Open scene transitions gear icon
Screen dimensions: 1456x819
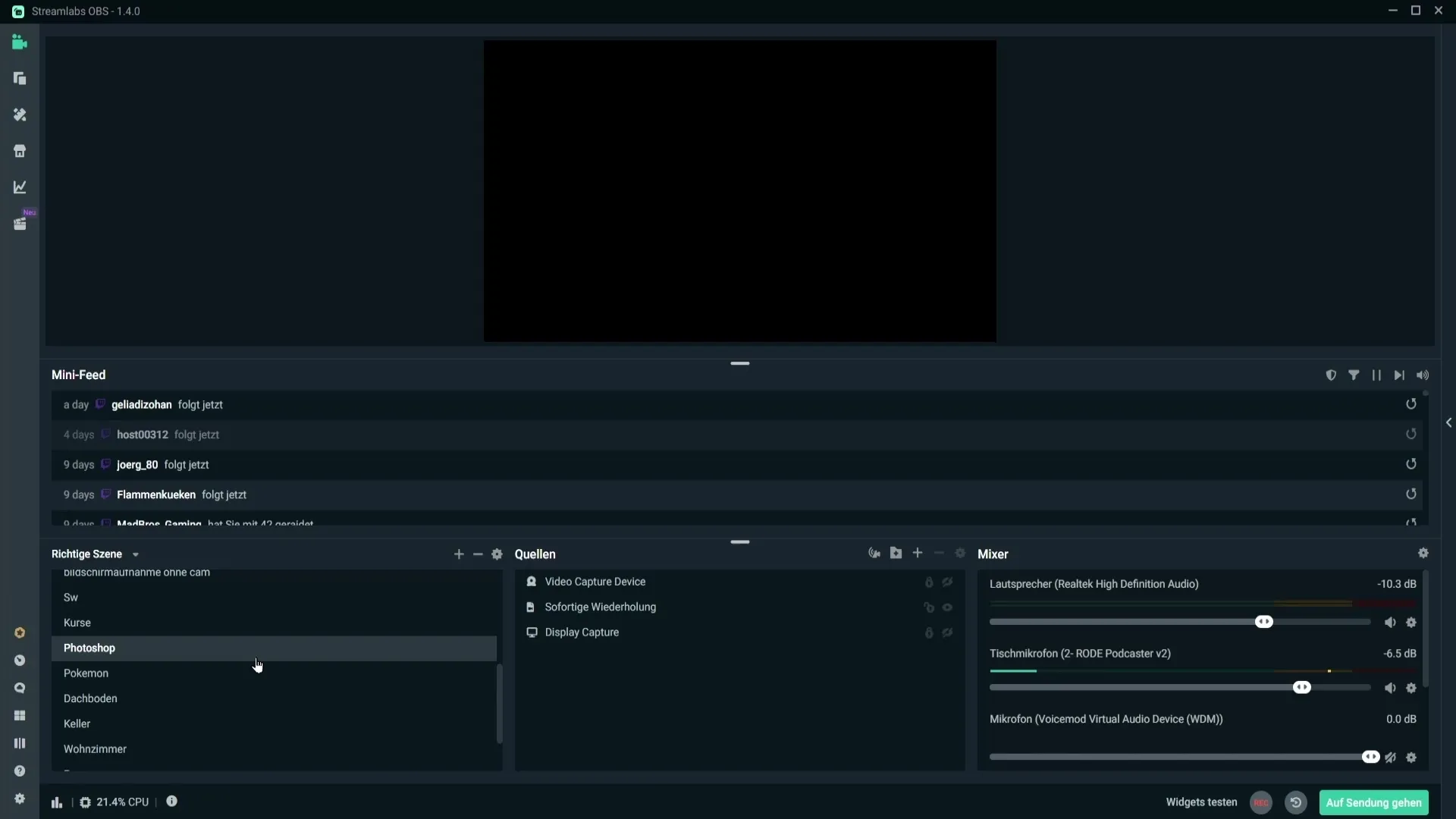pyautogui.click(x=497, y=554)
